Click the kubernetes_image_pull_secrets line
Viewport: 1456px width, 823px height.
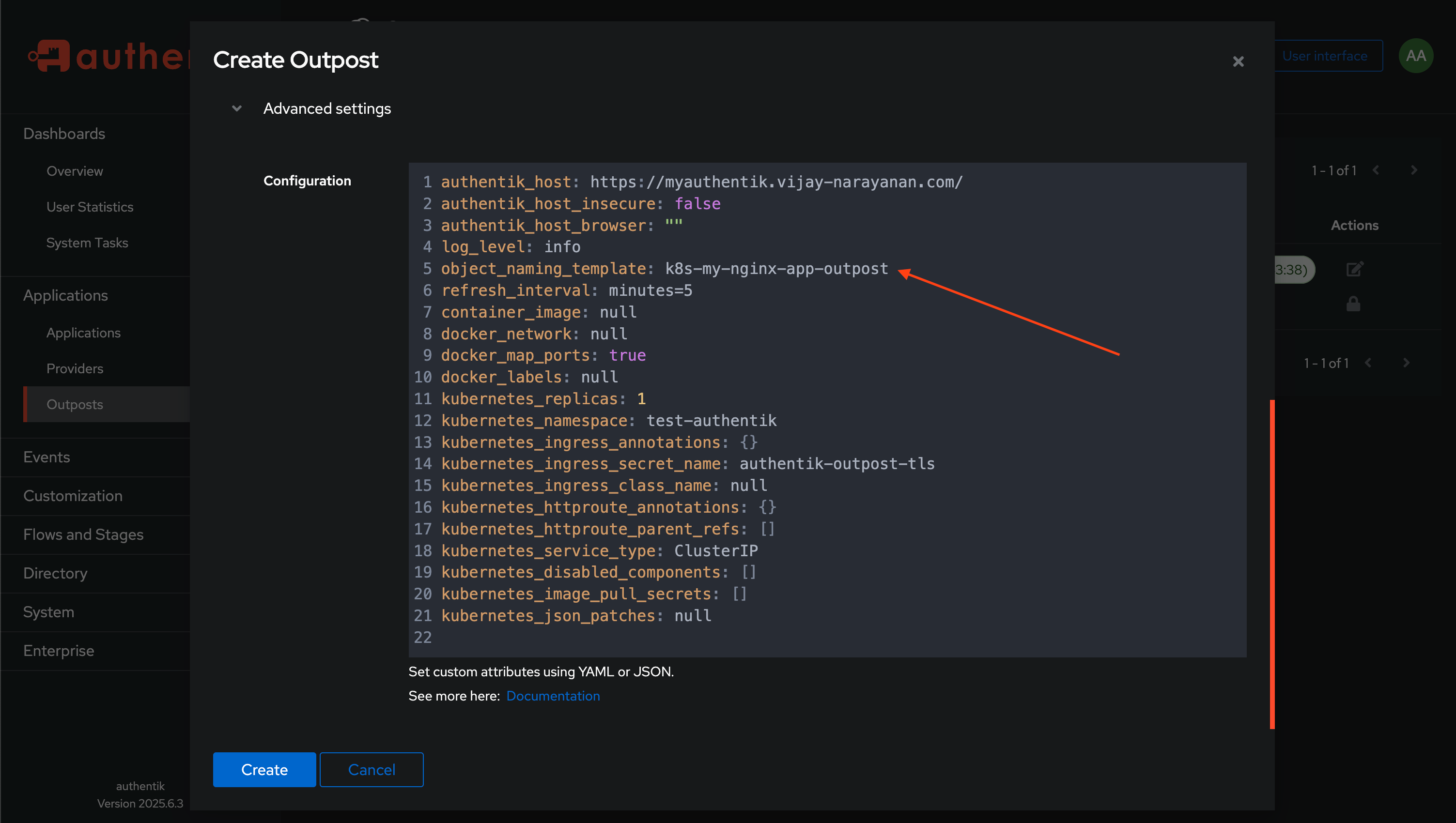[594, 594]
